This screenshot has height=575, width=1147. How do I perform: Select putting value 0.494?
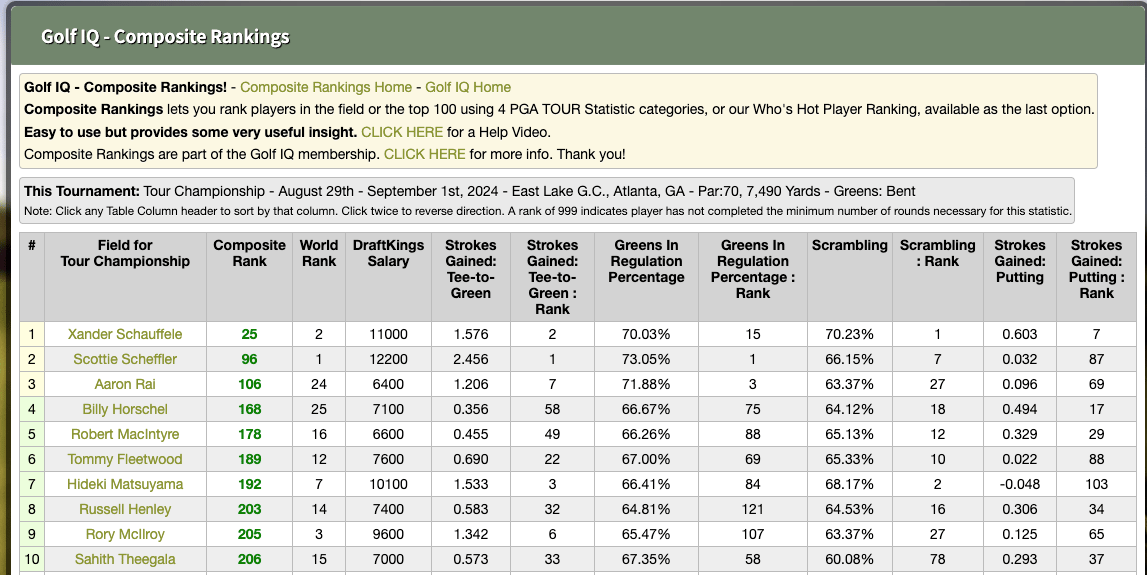[1020, 409]
